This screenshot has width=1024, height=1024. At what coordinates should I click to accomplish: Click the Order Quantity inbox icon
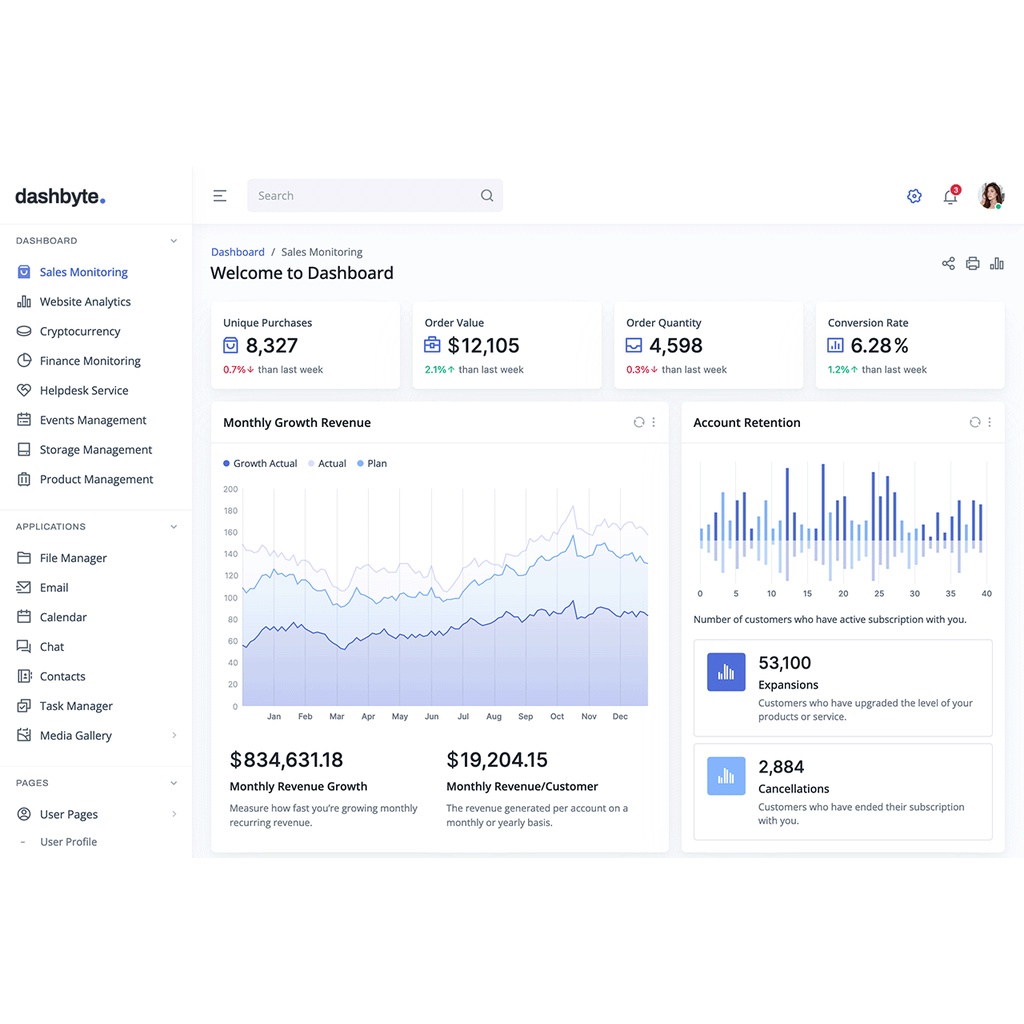click(633, 345)
